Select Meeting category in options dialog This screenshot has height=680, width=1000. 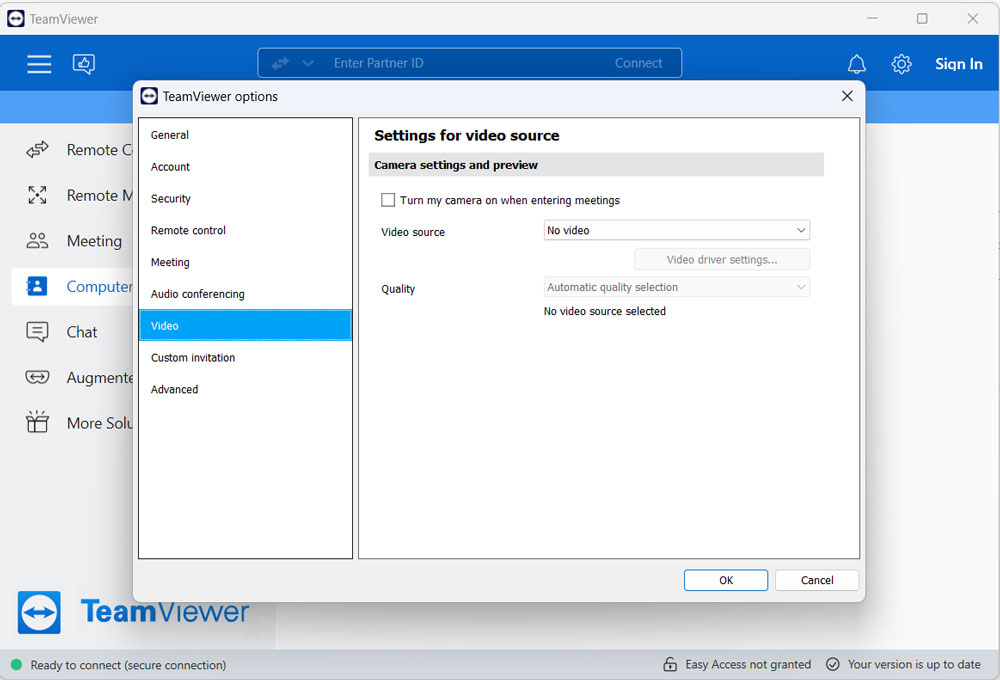click(246, 262)
